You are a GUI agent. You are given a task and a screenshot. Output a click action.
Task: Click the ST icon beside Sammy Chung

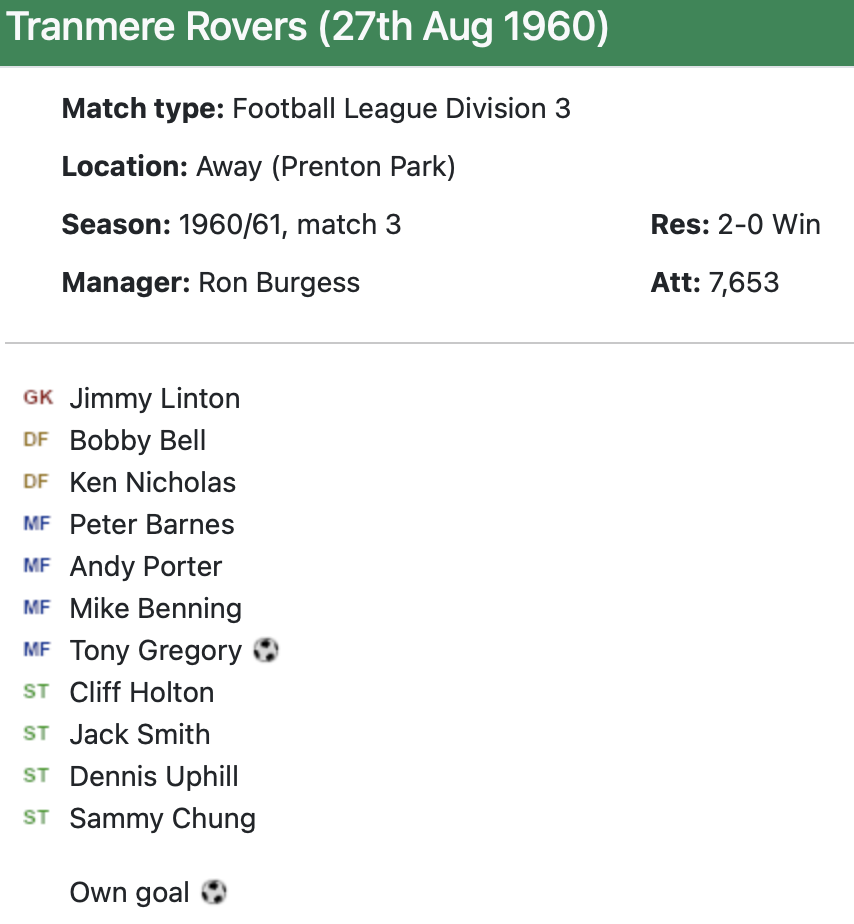tap(36, 818)
